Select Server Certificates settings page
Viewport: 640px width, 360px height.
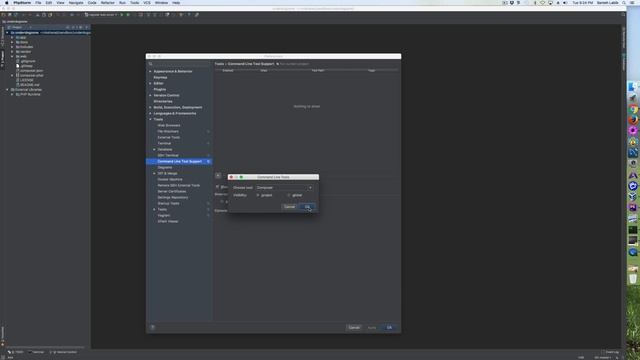pyautogui.click(x=172, y=191)
